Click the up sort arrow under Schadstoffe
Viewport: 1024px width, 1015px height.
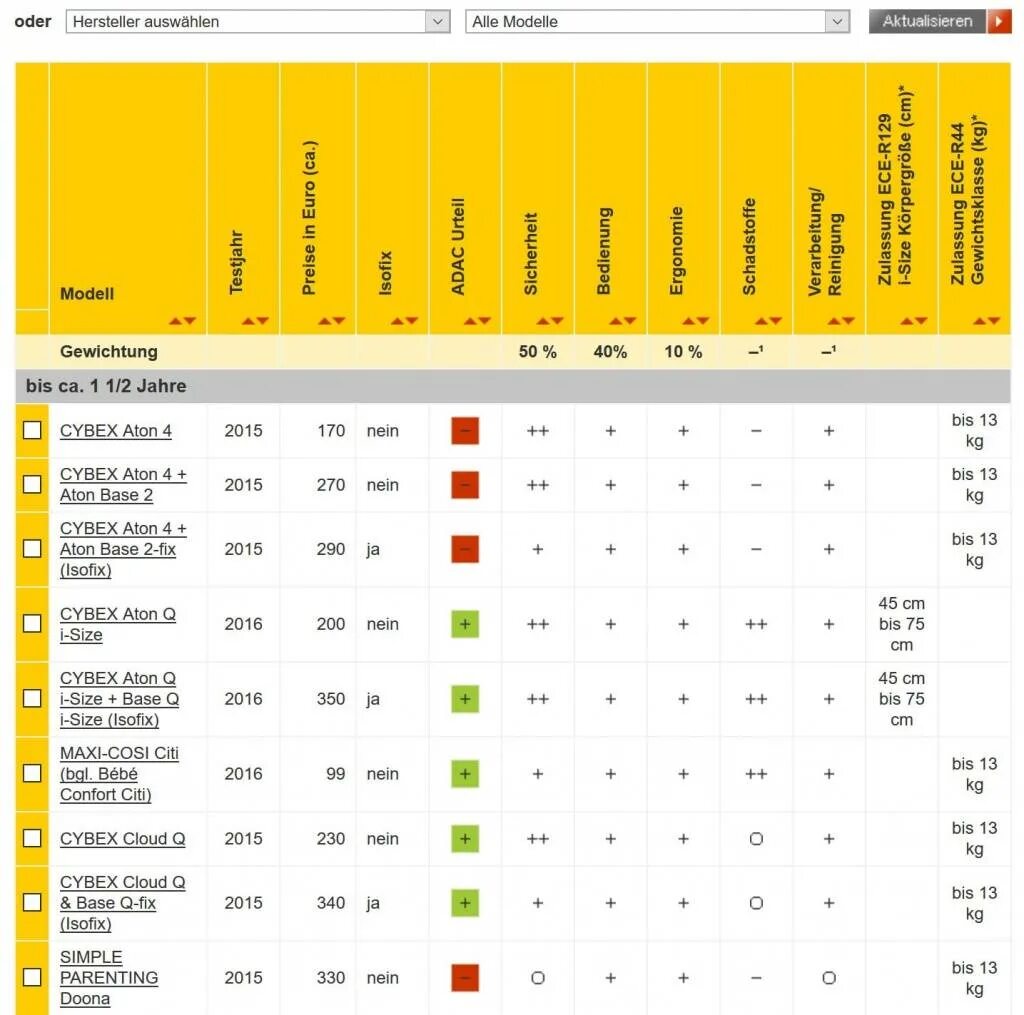pos(761,321)
